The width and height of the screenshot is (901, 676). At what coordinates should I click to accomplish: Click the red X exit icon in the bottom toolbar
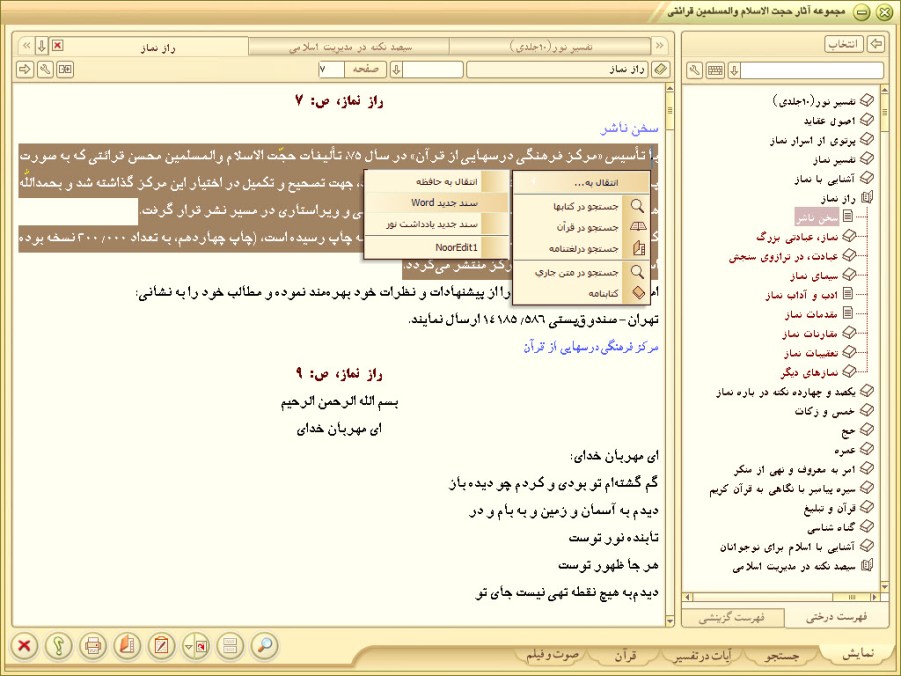(x=24, y=646)
